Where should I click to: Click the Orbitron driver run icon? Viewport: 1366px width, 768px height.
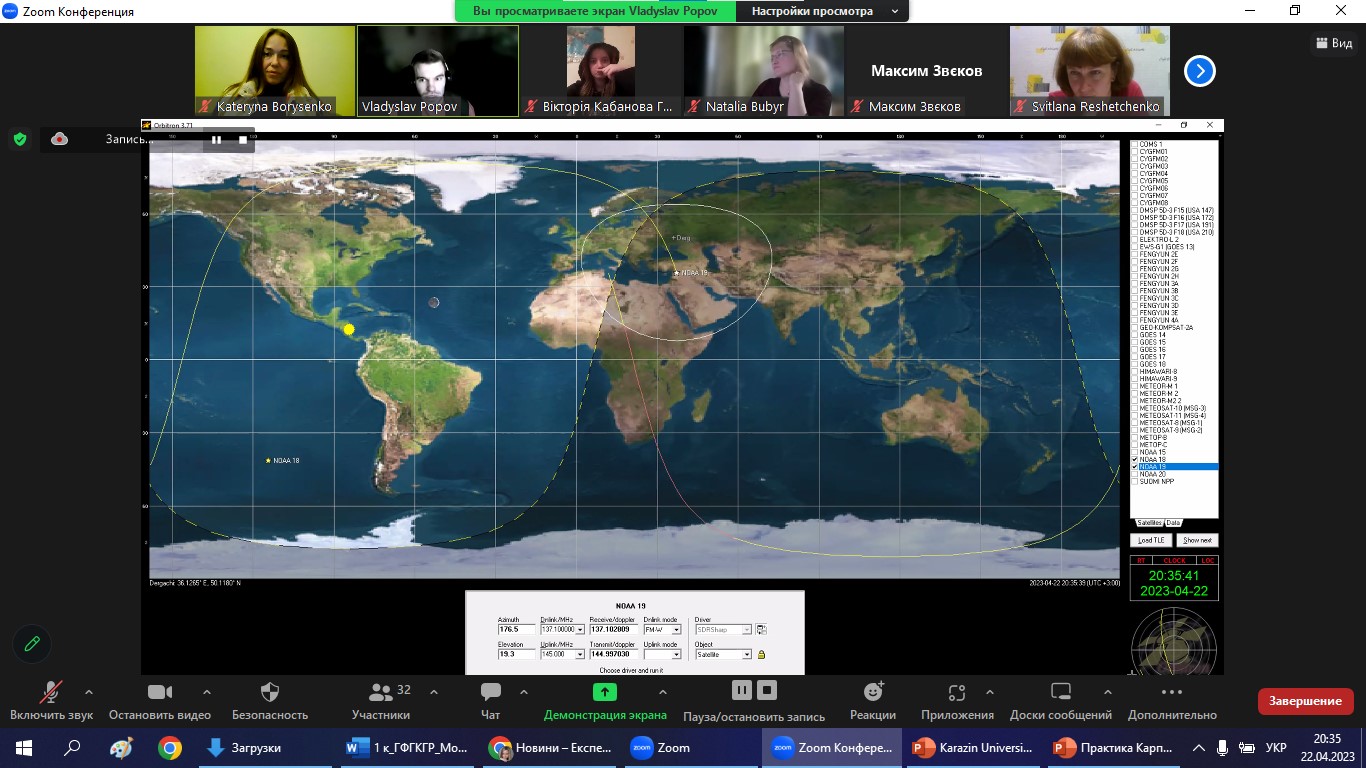coord(761,630)
